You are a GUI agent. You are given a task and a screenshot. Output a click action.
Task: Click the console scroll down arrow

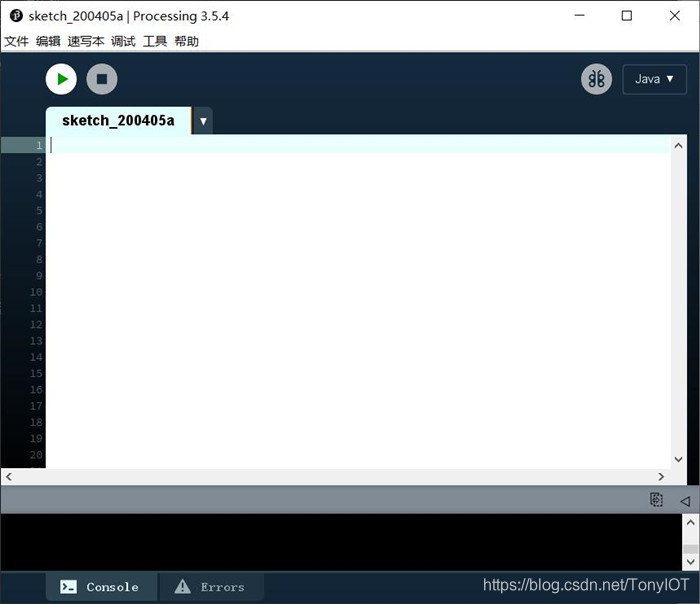(691, 562)
